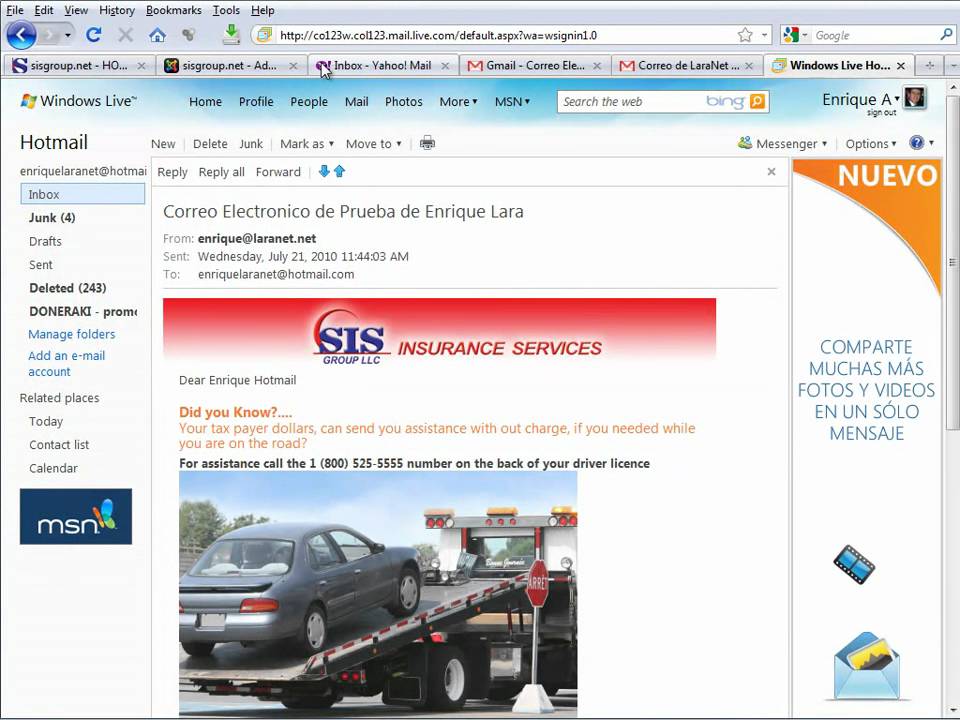Click the photo envelope icon in ad
This screenshot has height=720, width=960.
[866, 667]
